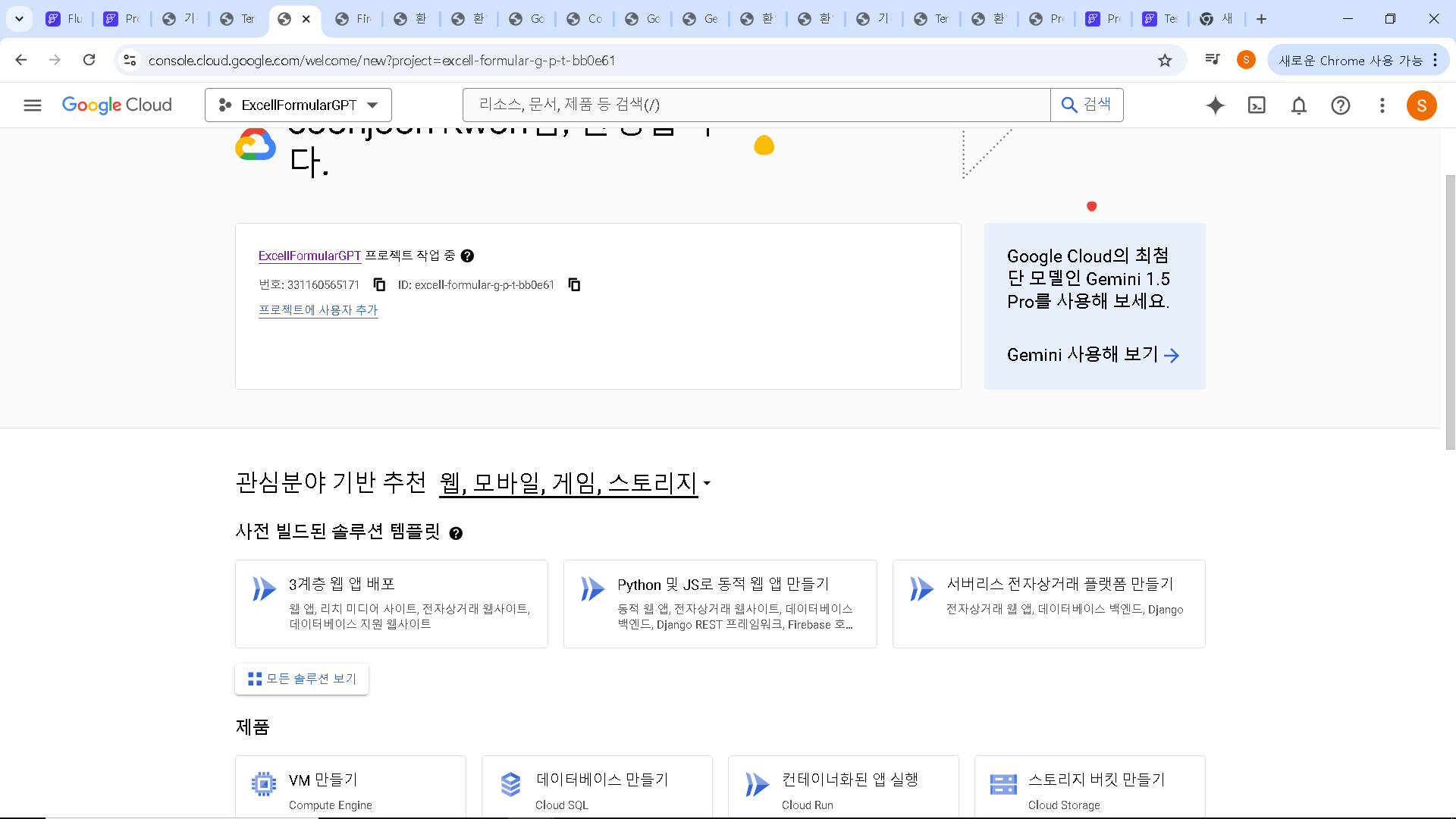This screenshot has width=1456, height=819.
Task: Click the Cloud SQL stack icon
Action: tap(510, 784)
